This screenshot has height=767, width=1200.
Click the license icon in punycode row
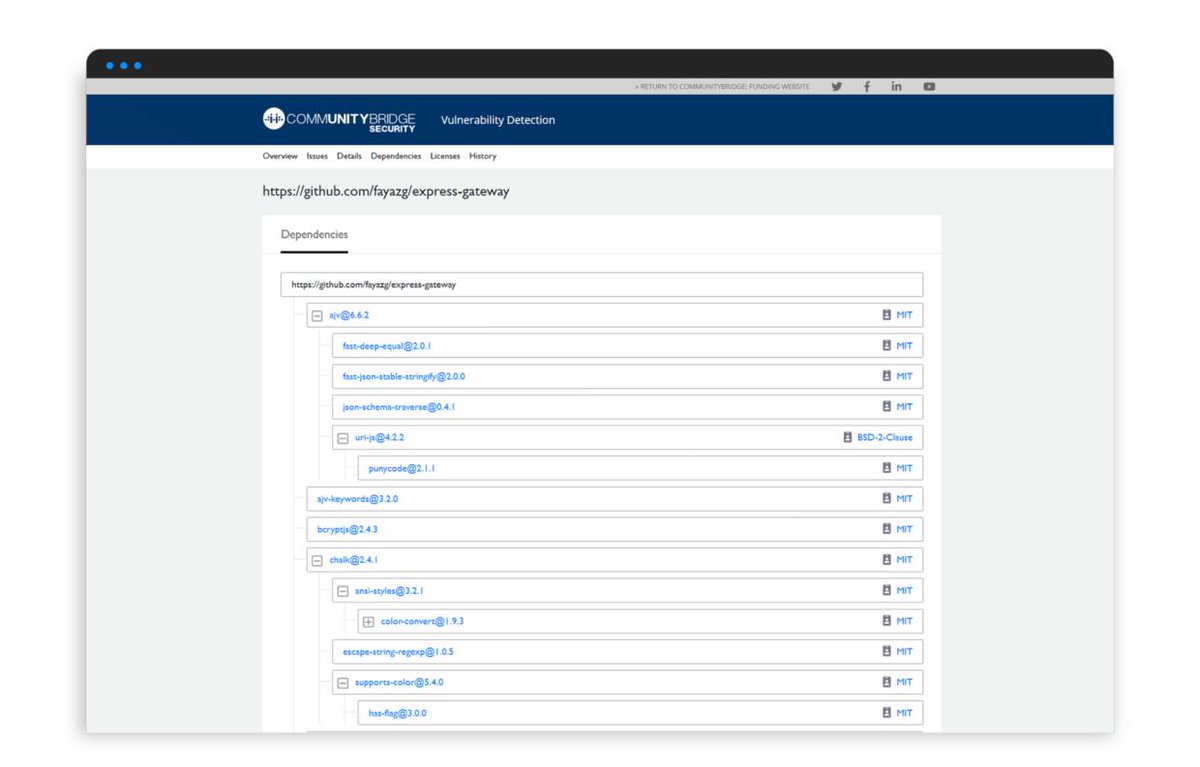(x=886, y=468)
